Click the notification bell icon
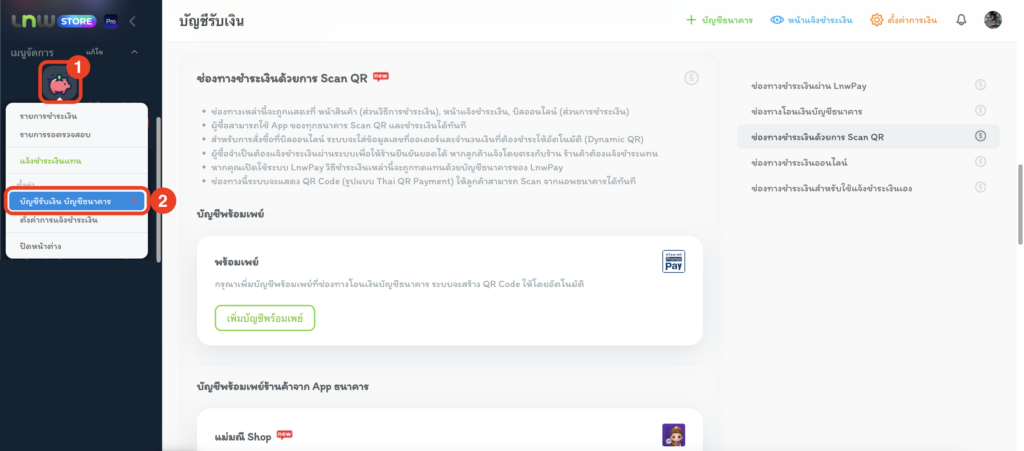Image resolution: width=1024 pixels, height=451 pixels. pyautogui.click(x=961, y=20)
